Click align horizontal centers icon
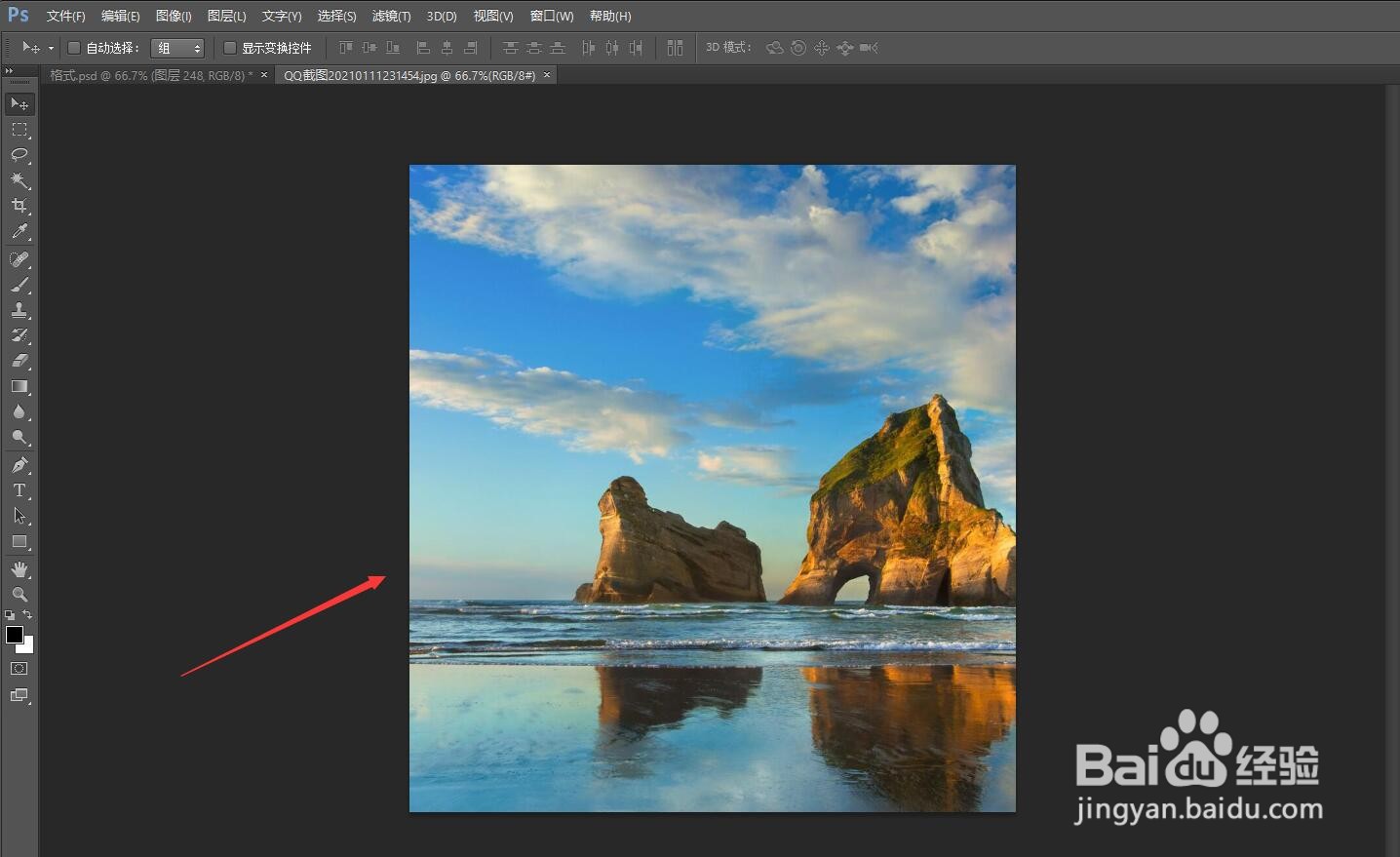 pyautogui.click(x=447, y=48)
